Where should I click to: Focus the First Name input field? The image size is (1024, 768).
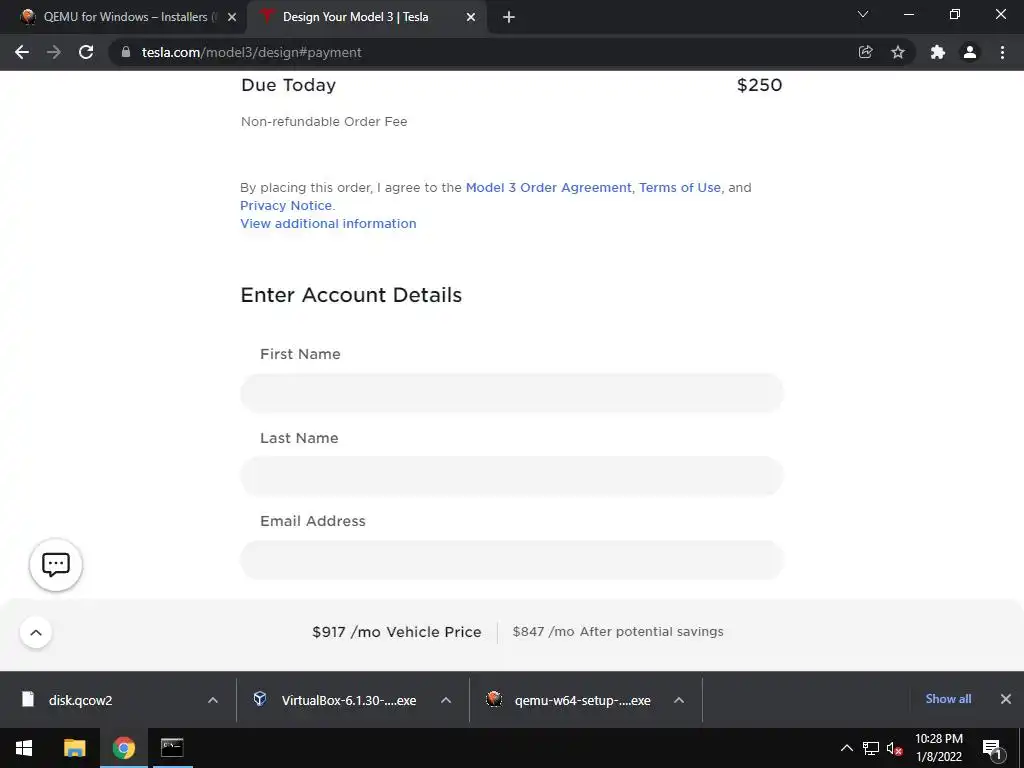point(512,393)
